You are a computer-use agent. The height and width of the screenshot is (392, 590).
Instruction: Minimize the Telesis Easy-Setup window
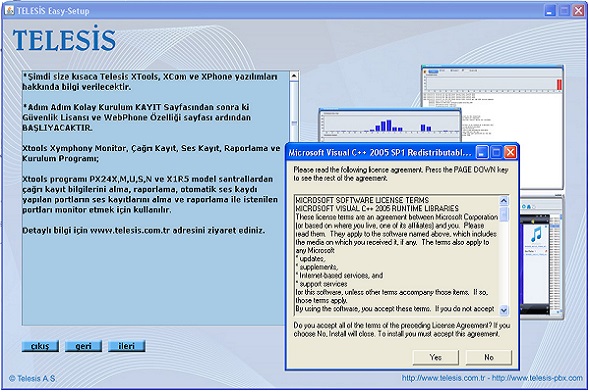pos(550,11)
